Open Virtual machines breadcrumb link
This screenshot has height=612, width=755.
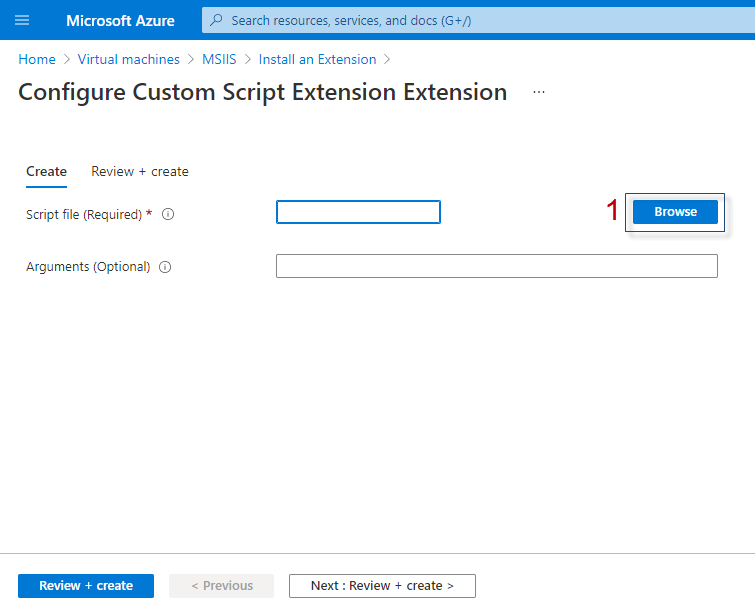click(129, 60)
